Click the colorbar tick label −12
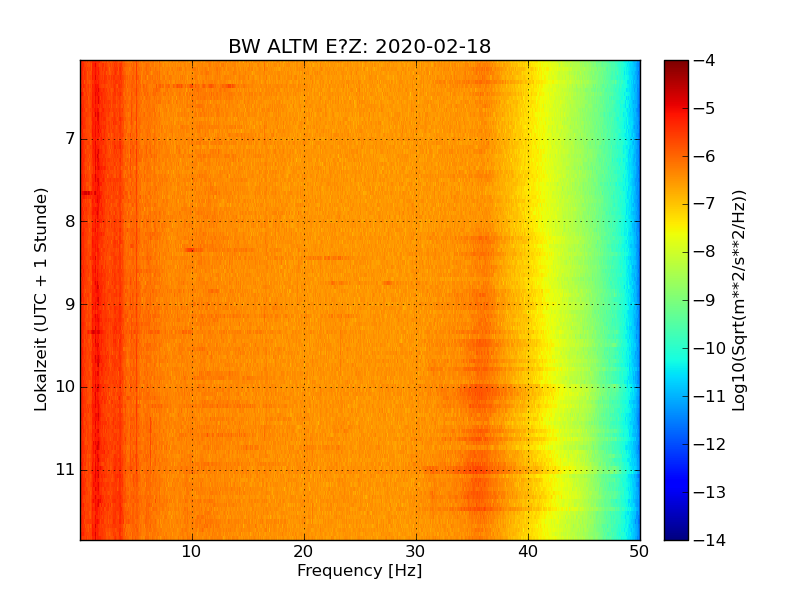 pos(710,444)
